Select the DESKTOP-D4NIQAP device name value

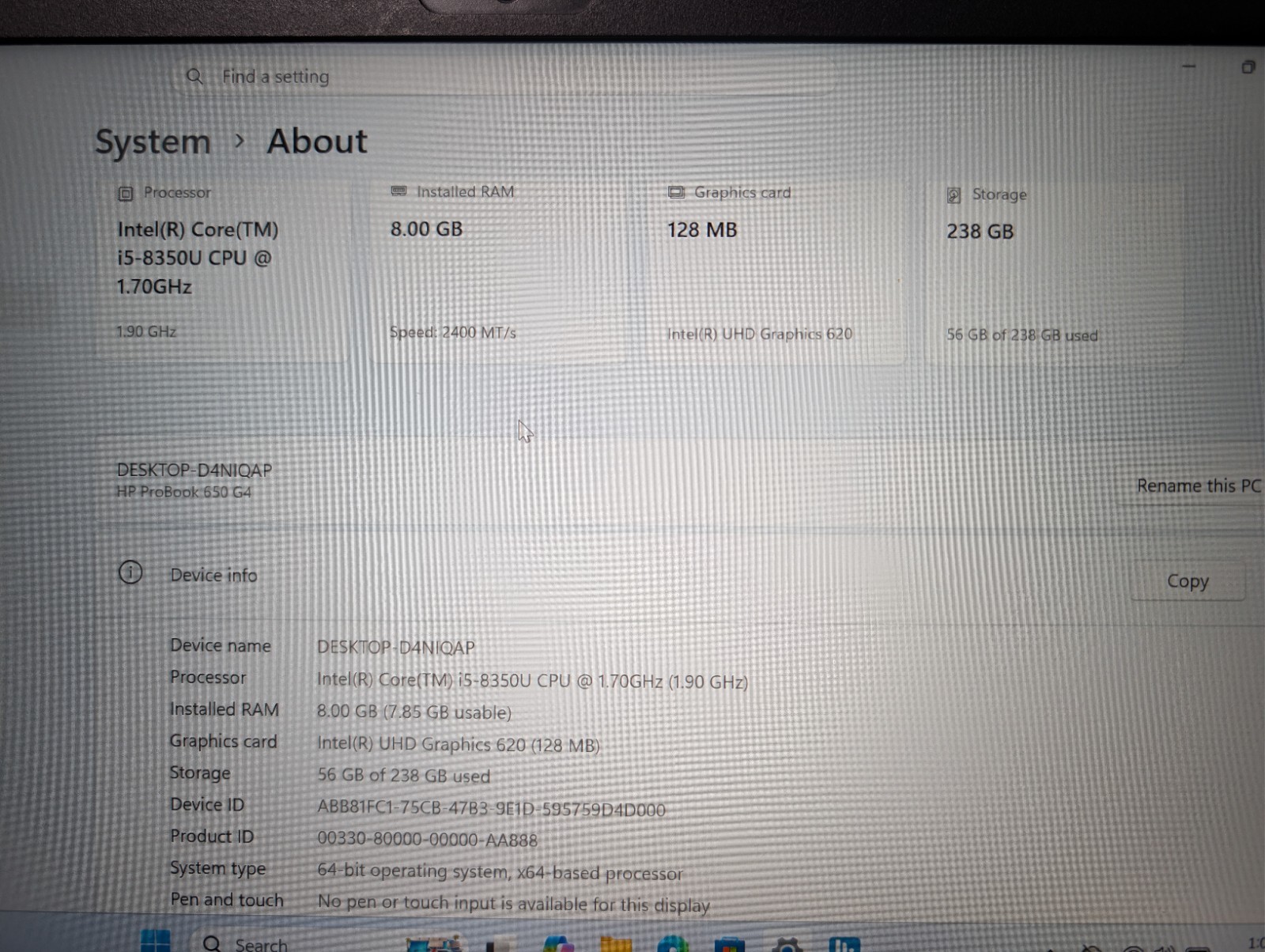396,648
